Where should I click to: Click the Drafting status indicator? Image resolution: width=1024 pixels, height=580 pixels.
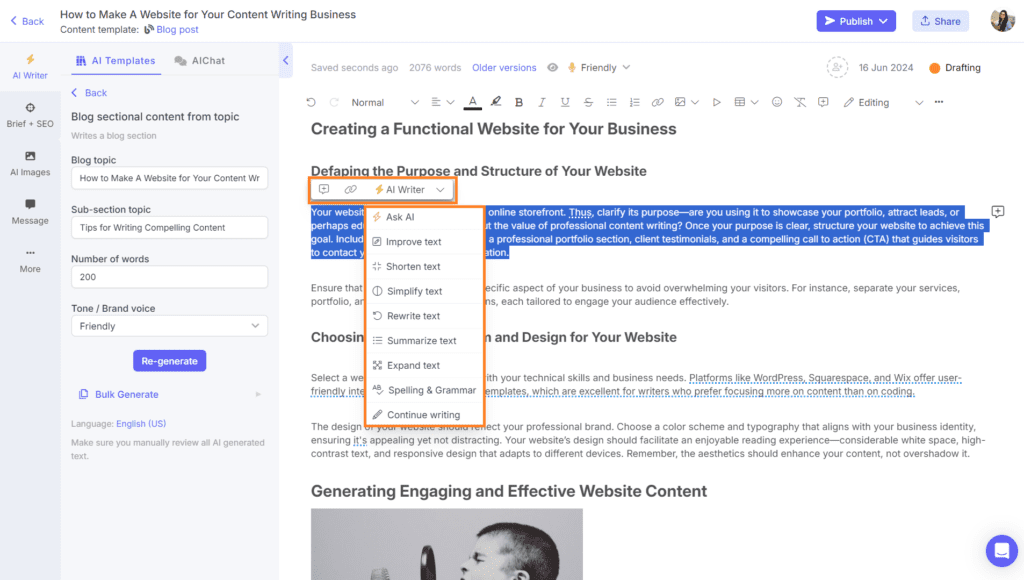[x=955, y=68]
